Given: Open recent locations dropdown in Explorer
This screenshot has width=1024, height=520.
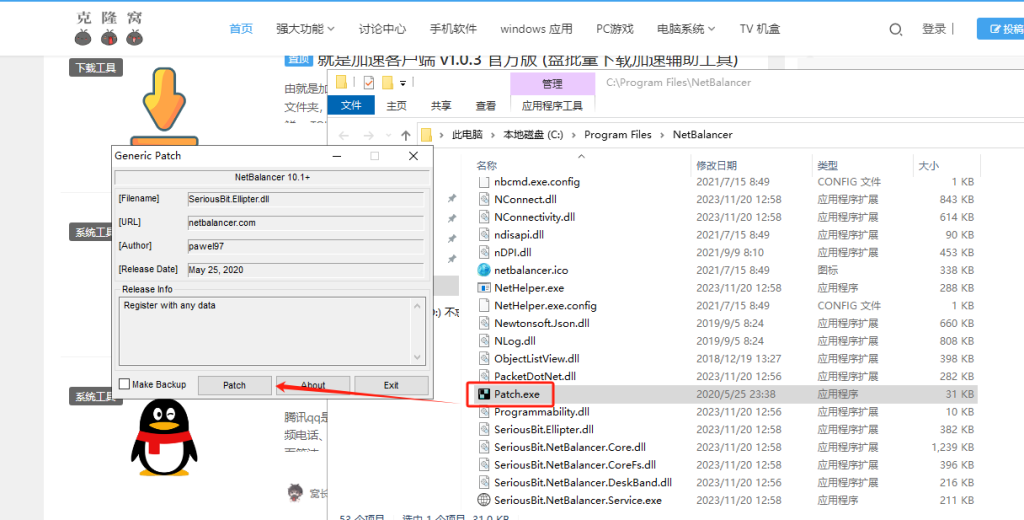Looking at the screenshot, I should [x=388, y=135].
